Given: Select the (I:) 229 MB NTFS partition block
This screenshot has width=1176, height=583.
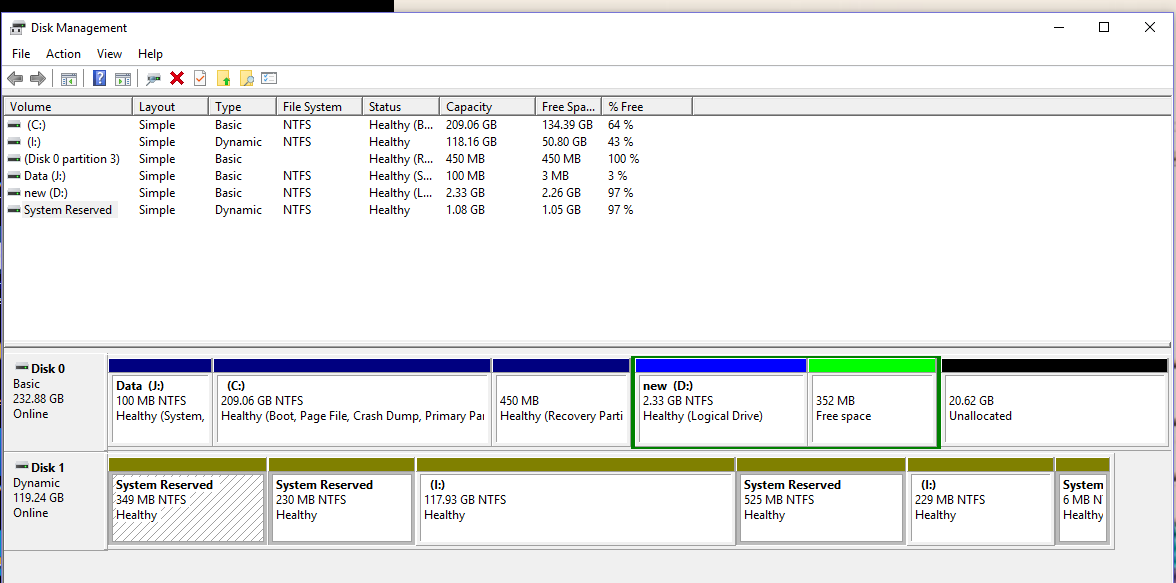Looking at the screenshot, I should click(x=980, y=501).
